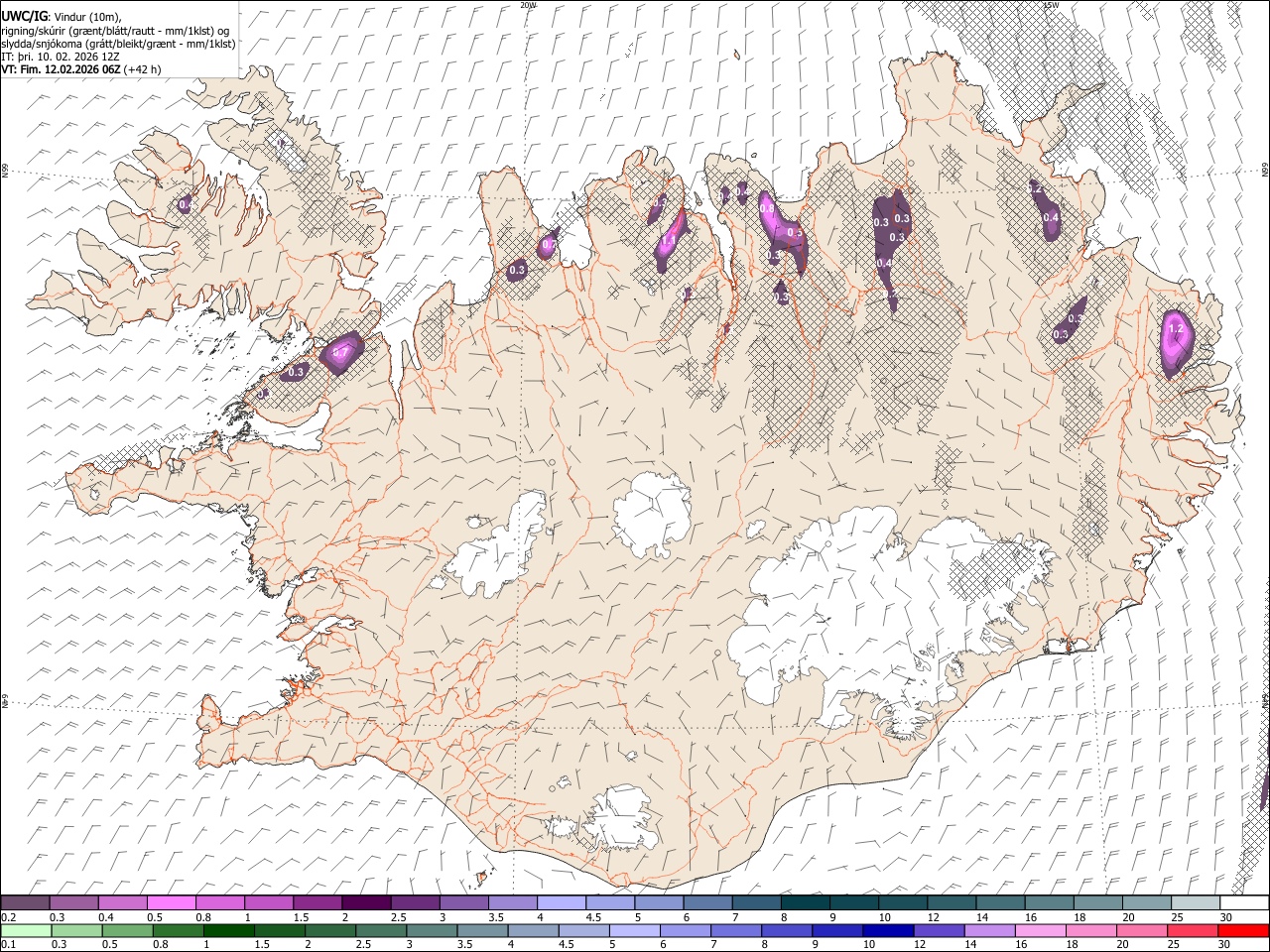The image size is (1270, 952).
Task: Click the "rigning/skúrir (grænt/blátt/rautt - mm/1klst)" line
Action: (115, 30)
